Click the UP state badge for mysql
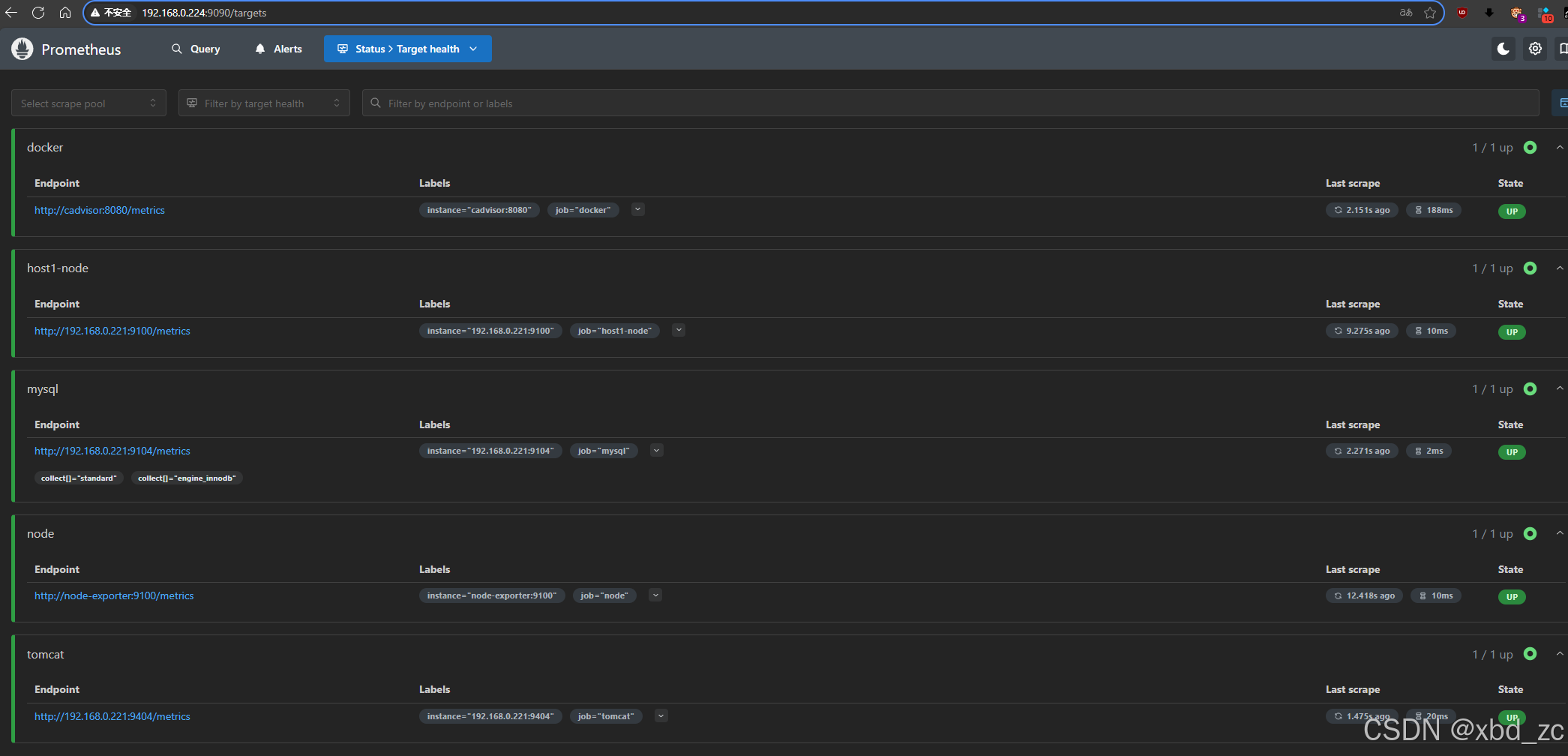This screenshot has height=756, width=1568. (1512, 452)
